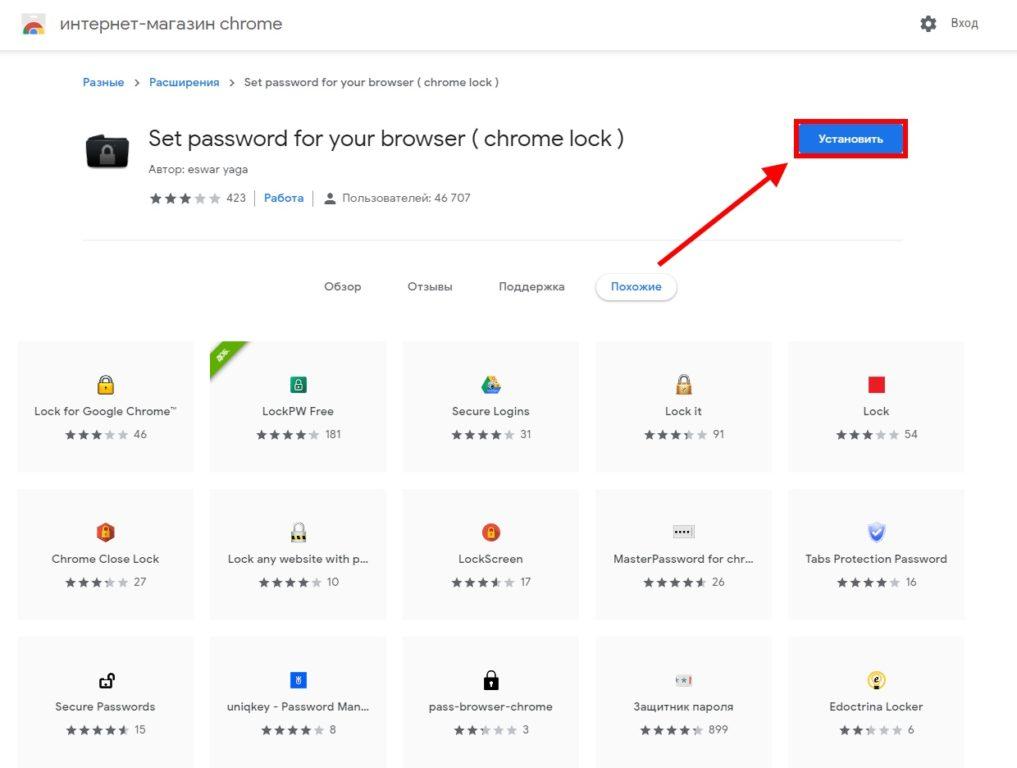This screenshot has width=1017, height=768.
Task: Open the Обзор tab
Action: pyautogui.click(x=343, y=286)
